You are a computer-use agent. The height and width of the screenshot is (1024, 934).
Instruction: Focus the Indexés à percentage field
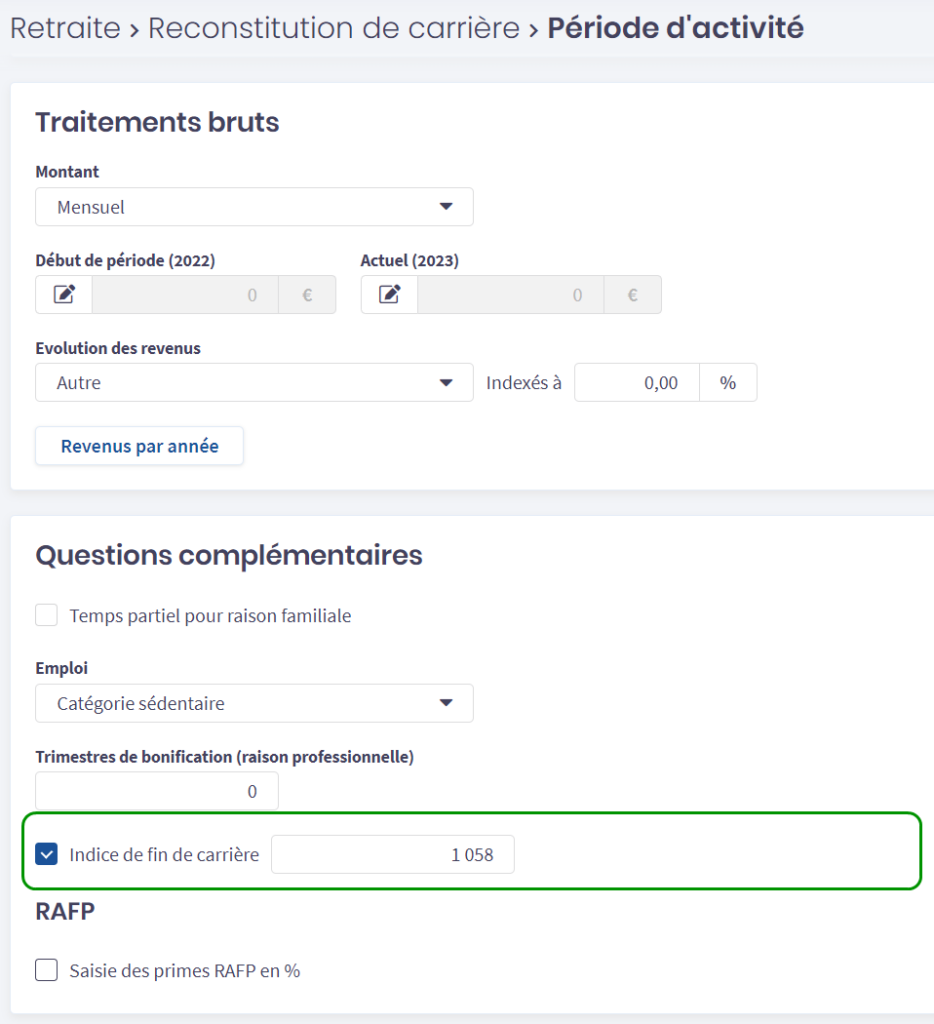point(636,383)
